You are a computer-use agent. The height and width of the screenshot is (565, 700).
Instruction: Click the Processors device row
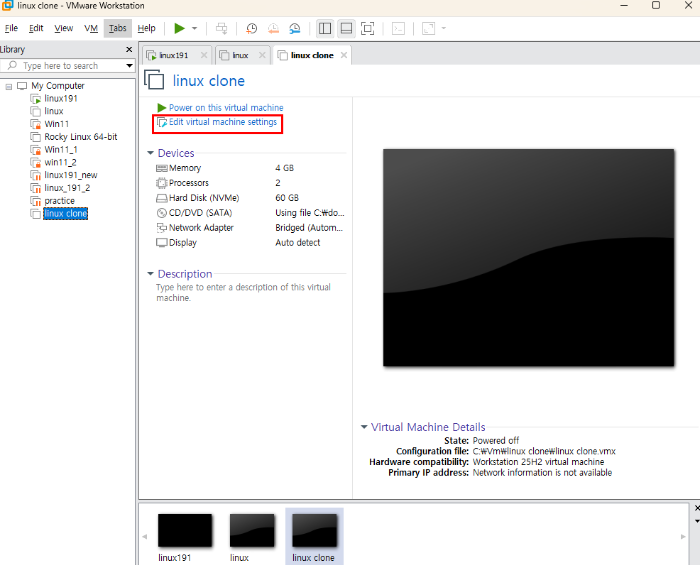[188, 183]
